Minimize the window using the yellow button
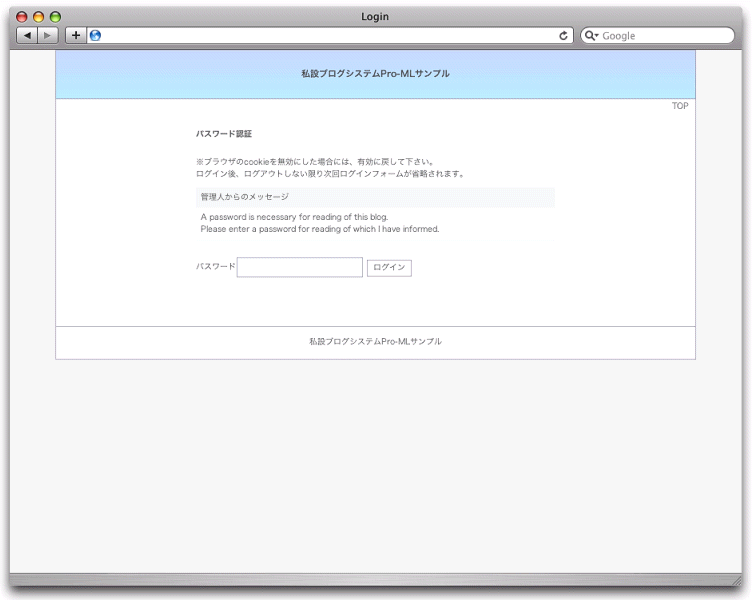752x600 pixels. point(39,17)
